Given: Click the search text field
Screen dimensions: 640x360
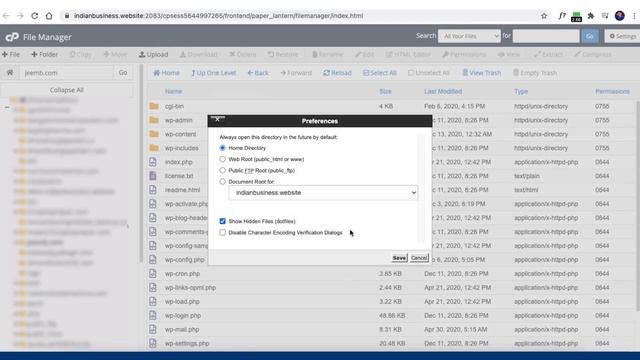Looking at the screenshot, I should tap(546, 36).
